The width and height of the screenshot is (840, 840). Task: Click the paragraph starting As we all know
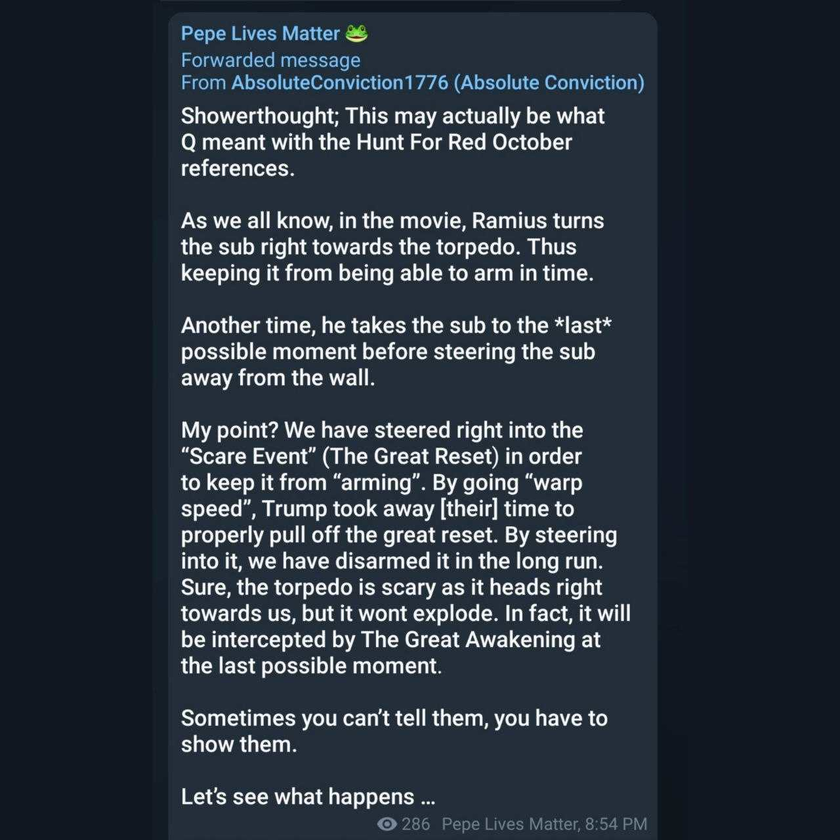[393, 247]
